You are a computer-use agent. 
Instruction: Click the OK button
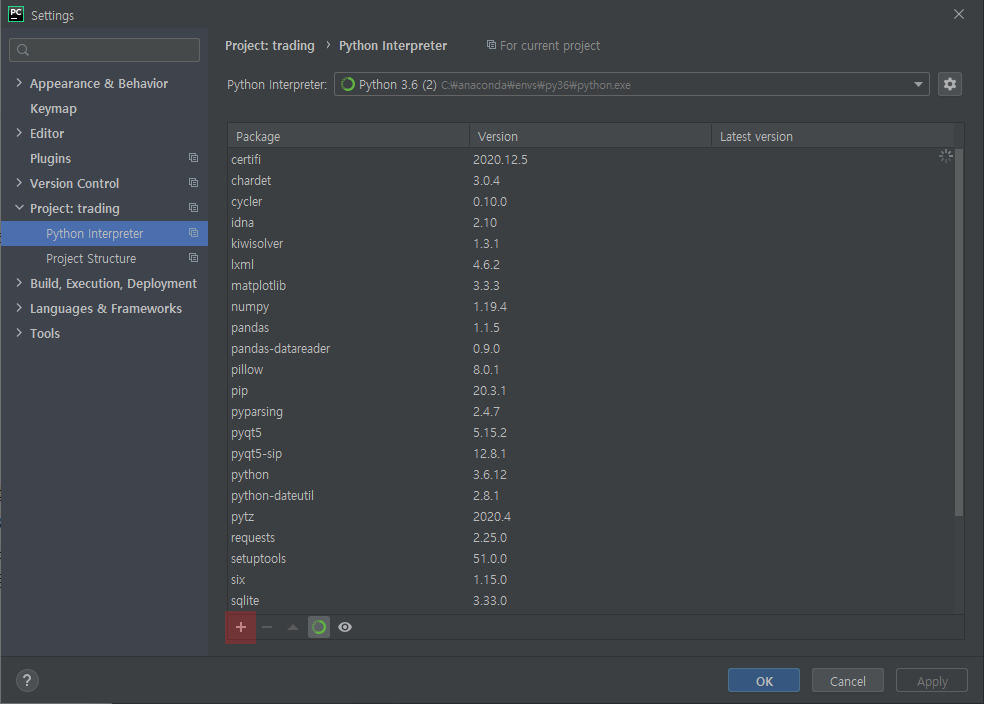[x=764, y=681]
